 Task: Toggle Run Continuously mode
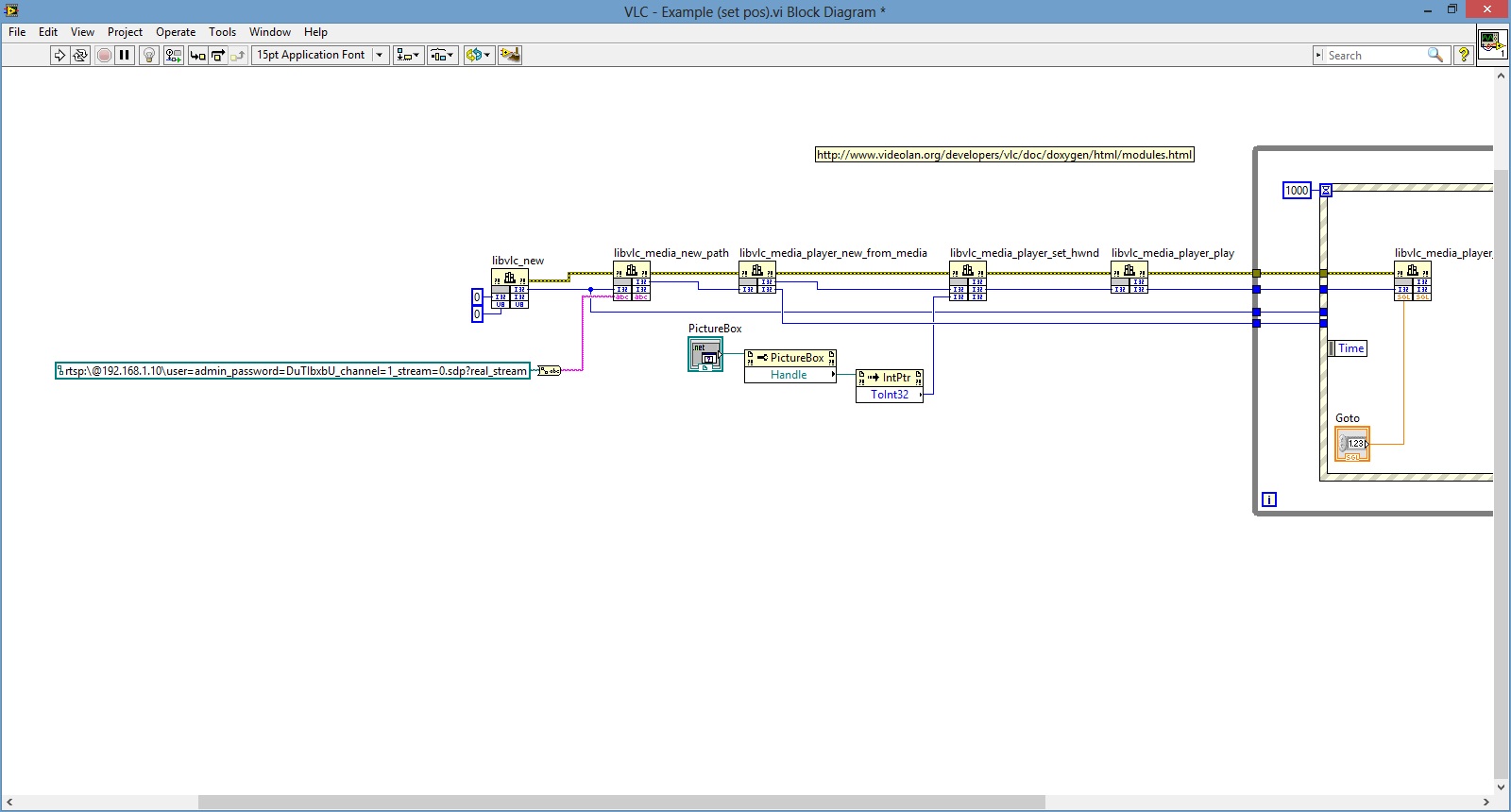click(80, 55)
